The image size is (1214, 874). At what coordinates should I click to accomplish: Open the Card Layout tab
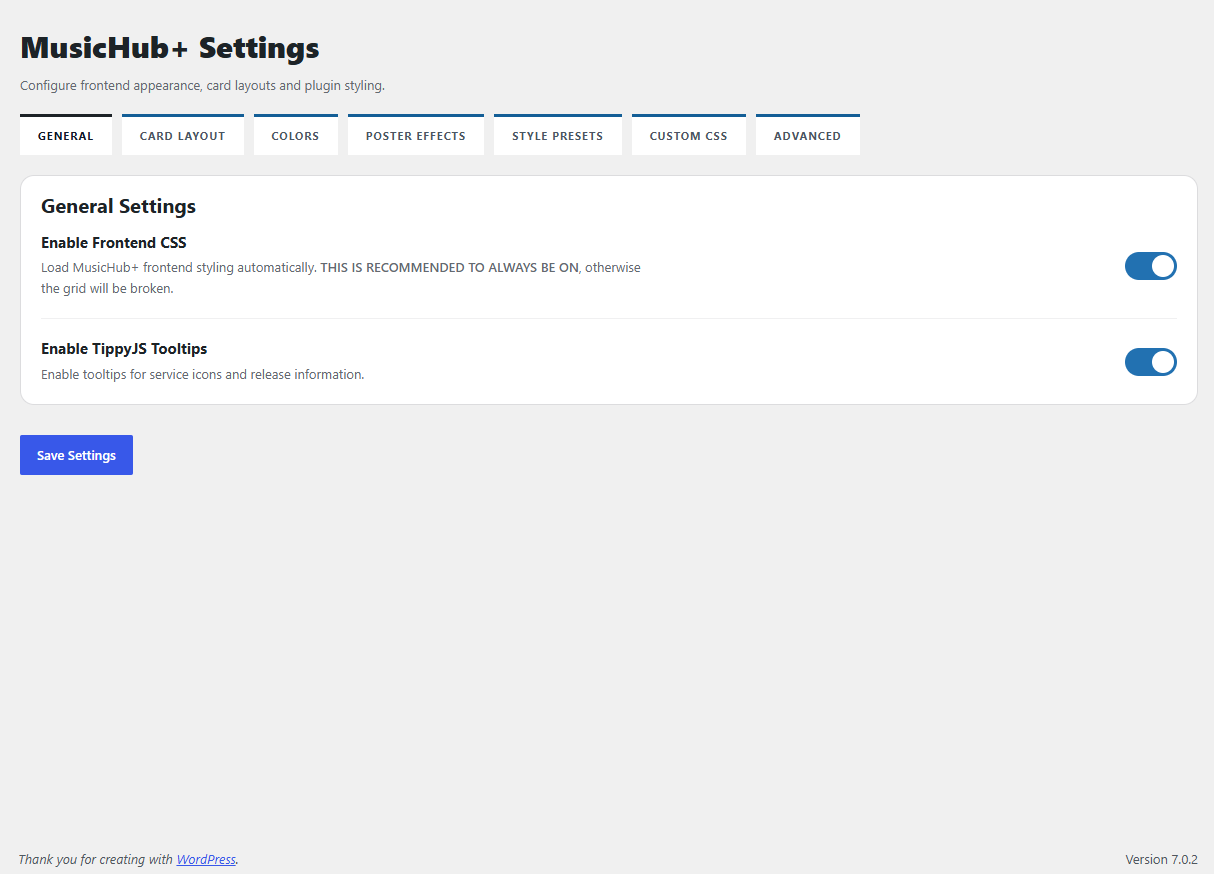tap(183, 135)
